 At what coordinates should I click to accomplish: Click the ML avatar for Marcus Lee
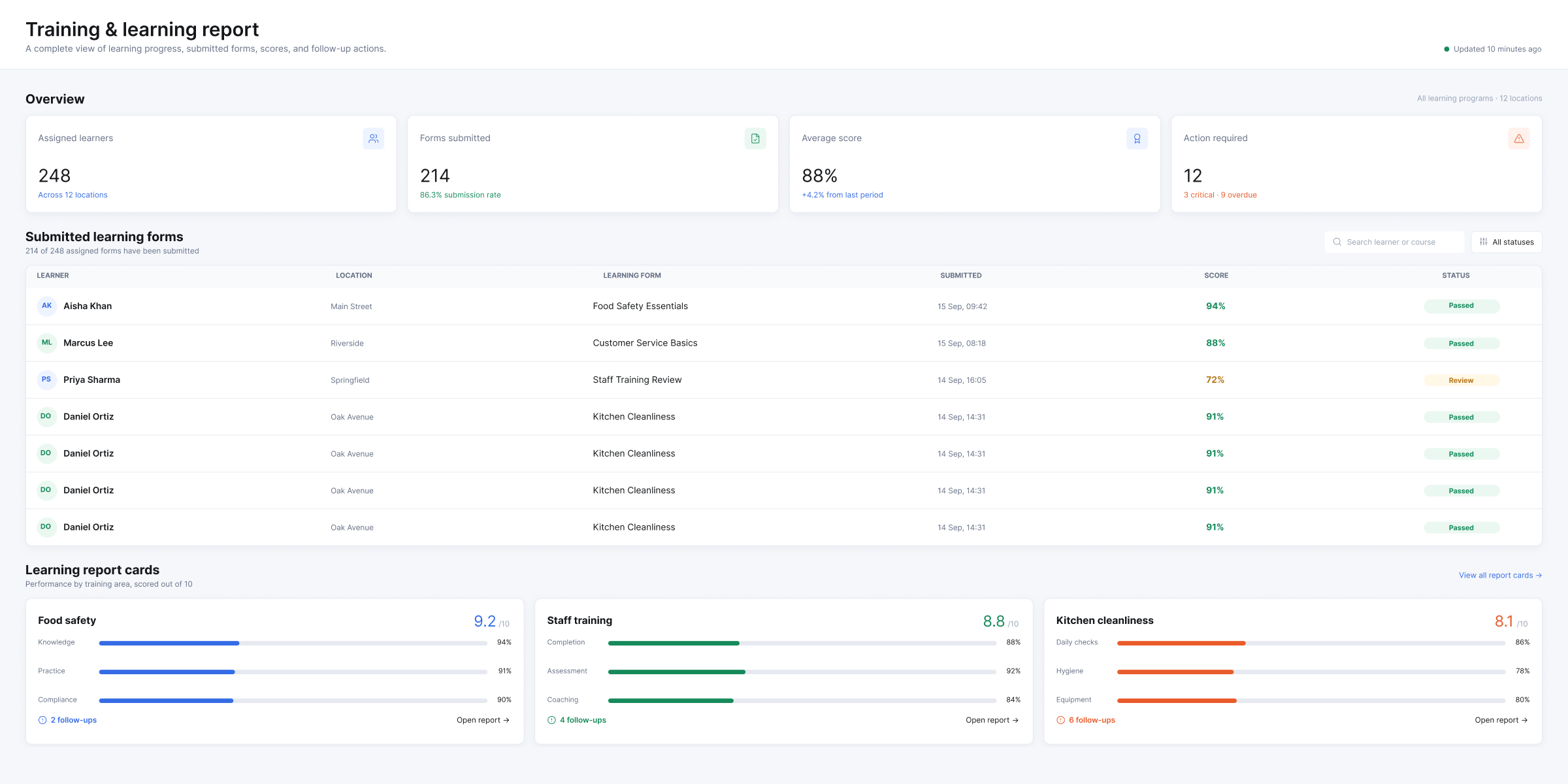(x=47, y=342)
